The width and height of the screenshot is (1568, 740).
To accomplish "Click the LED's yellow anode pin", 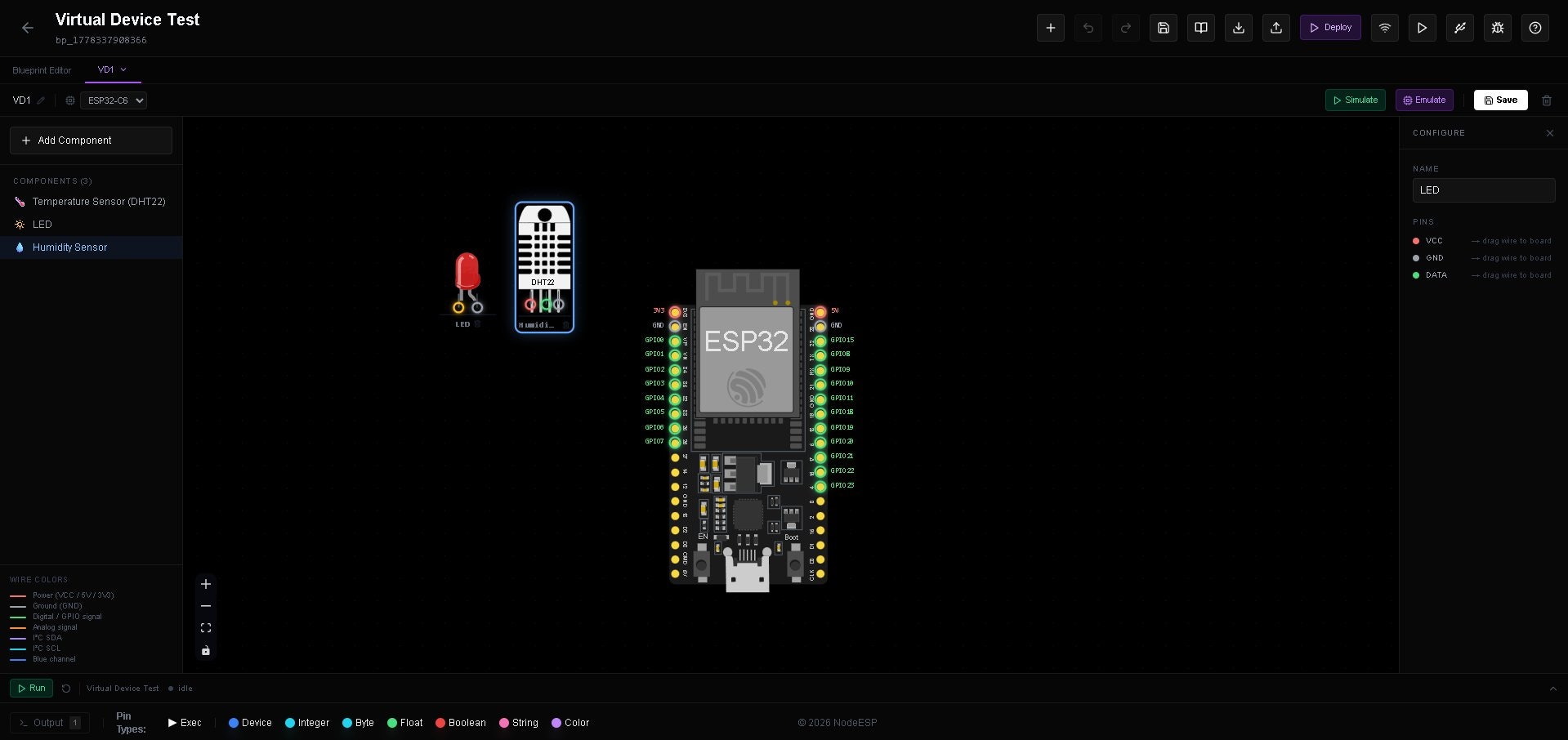I will tap(458, 307).
